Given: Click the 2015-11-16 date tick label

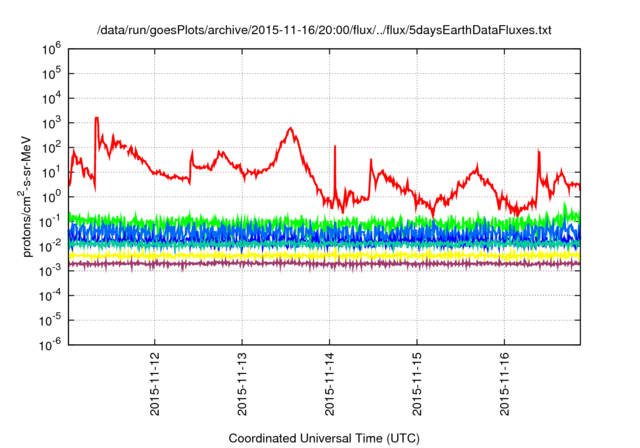Looking at the screenshot, I should point(504,384).
